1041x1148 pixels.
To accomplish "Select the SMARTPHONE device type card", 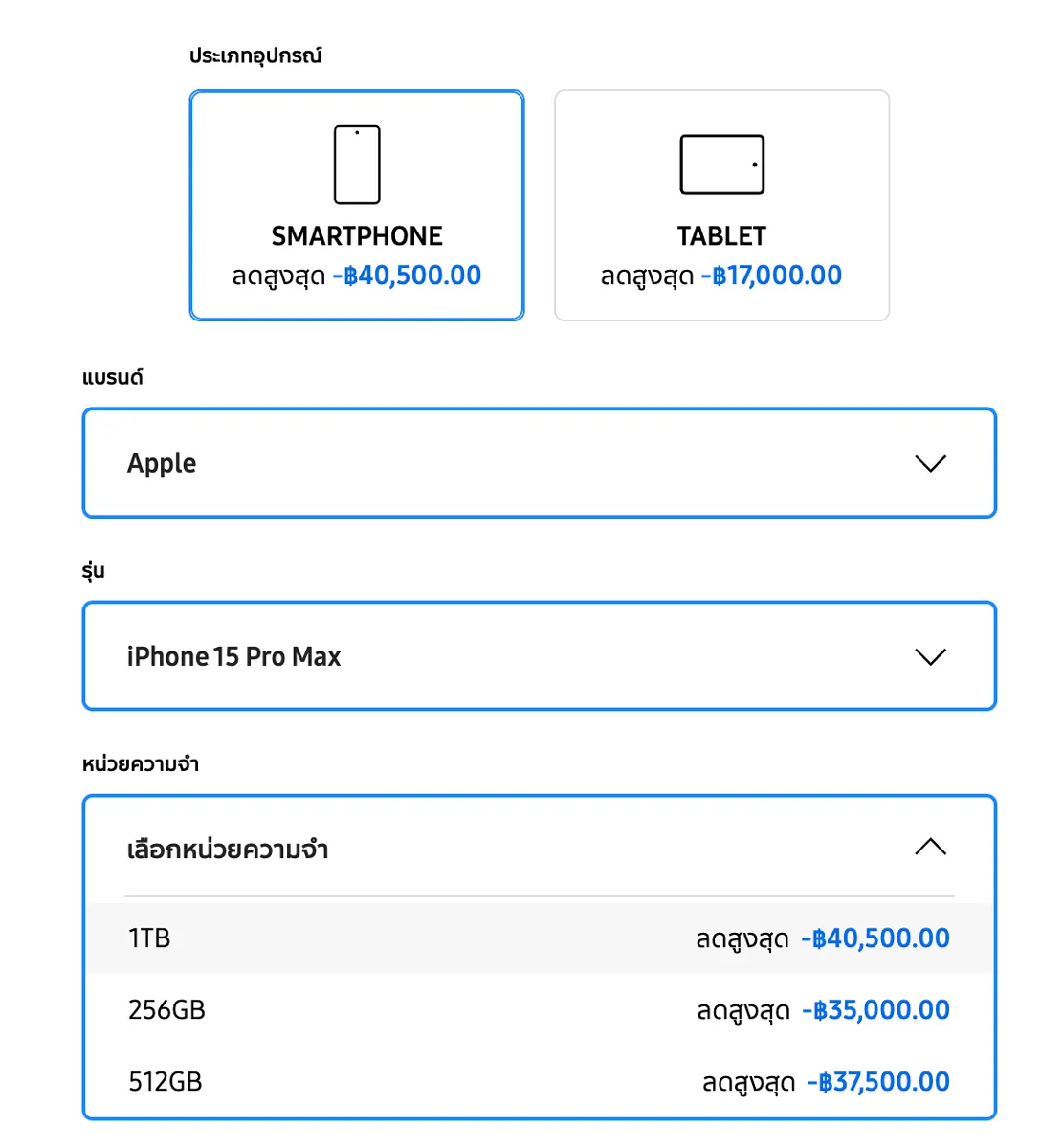I will pyautogui.click(x=357, y=206).
